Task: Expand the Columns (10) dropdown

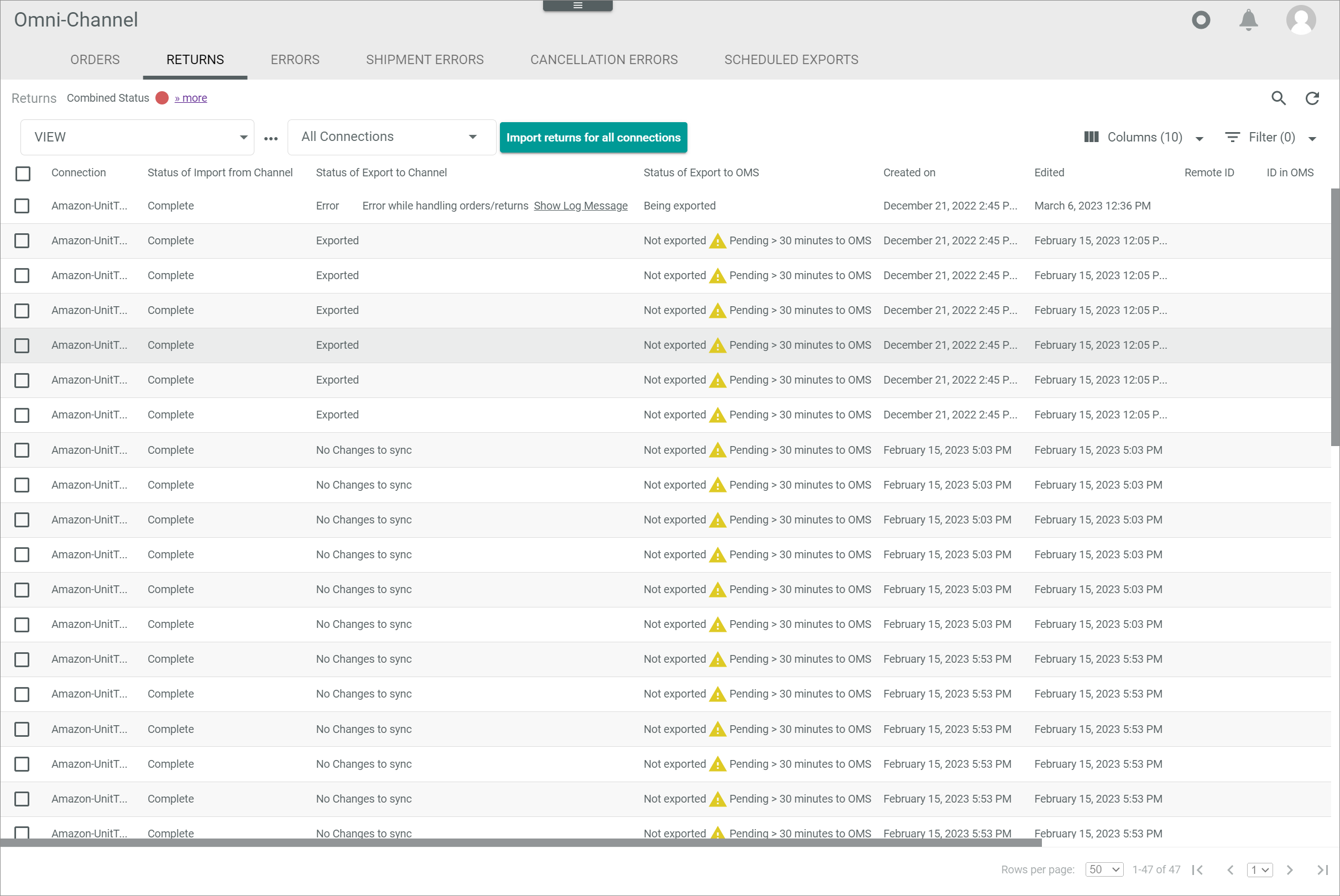Action: click(x=1200, y=138)
